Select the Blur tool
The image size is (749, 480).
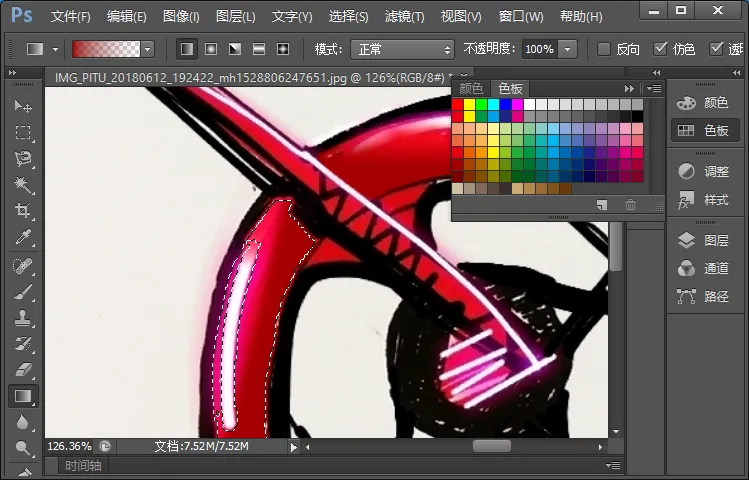click(x=22, y=422)
